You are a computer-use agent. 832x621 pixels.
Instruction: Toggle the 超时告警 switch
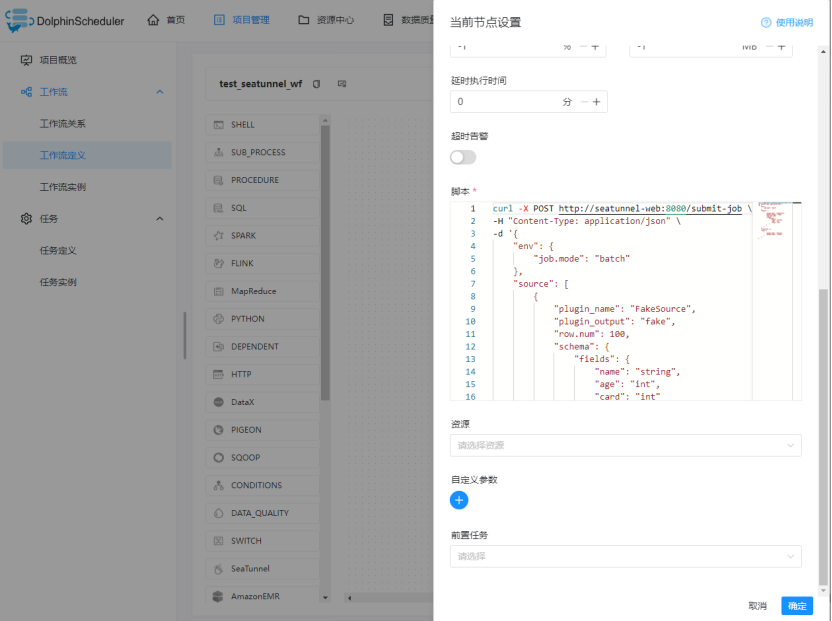coord(463,157)
